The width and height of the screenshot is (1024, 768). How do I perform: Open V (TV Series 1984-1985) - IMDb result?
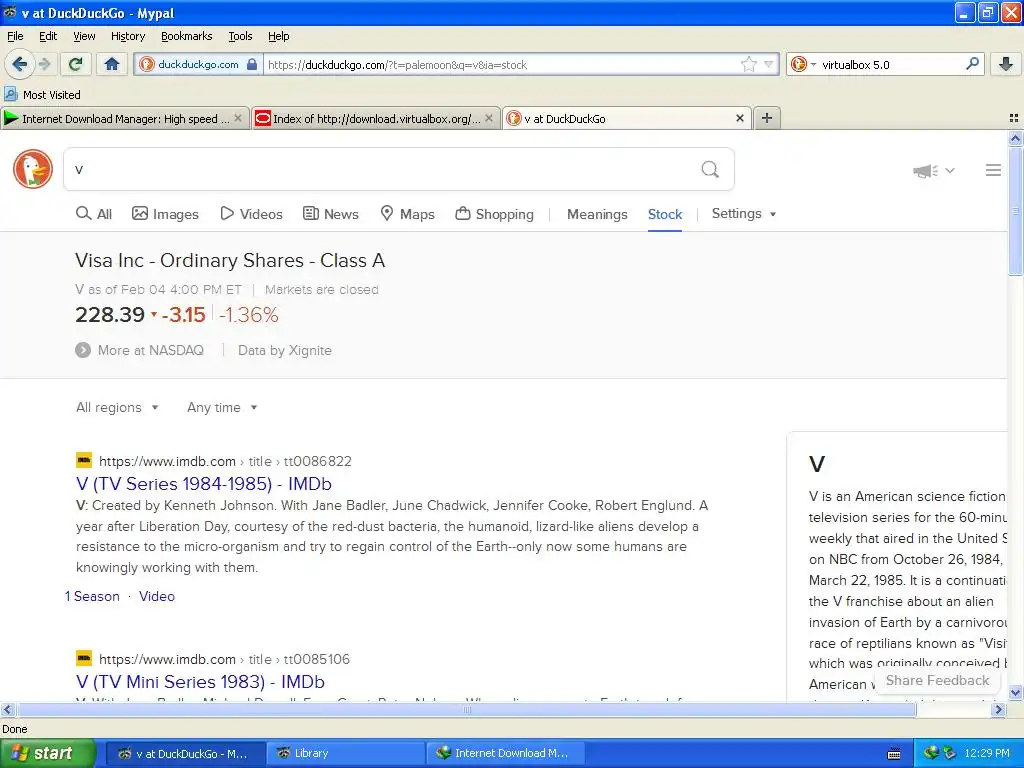(x=204, y=484)
